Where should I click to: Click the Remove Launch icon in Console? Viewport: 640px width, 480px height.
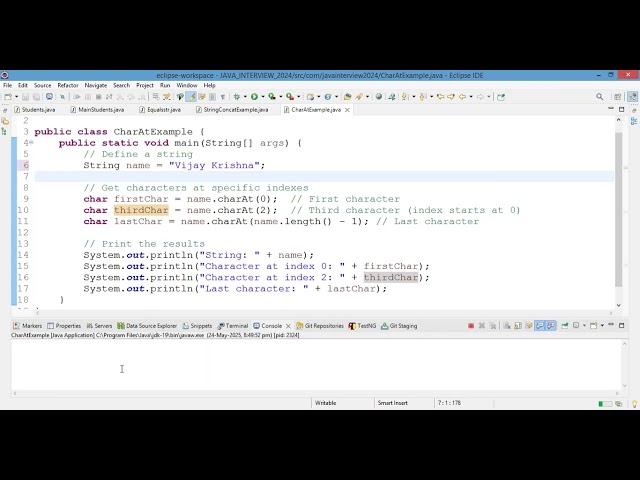click(x=482, y=326)
